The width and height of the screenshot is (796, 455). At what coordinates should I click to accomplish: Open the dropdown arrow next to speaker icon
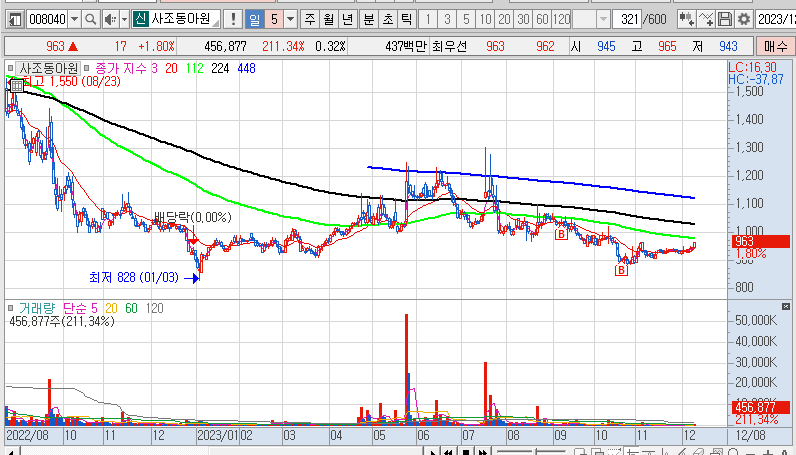coord(124,20)
